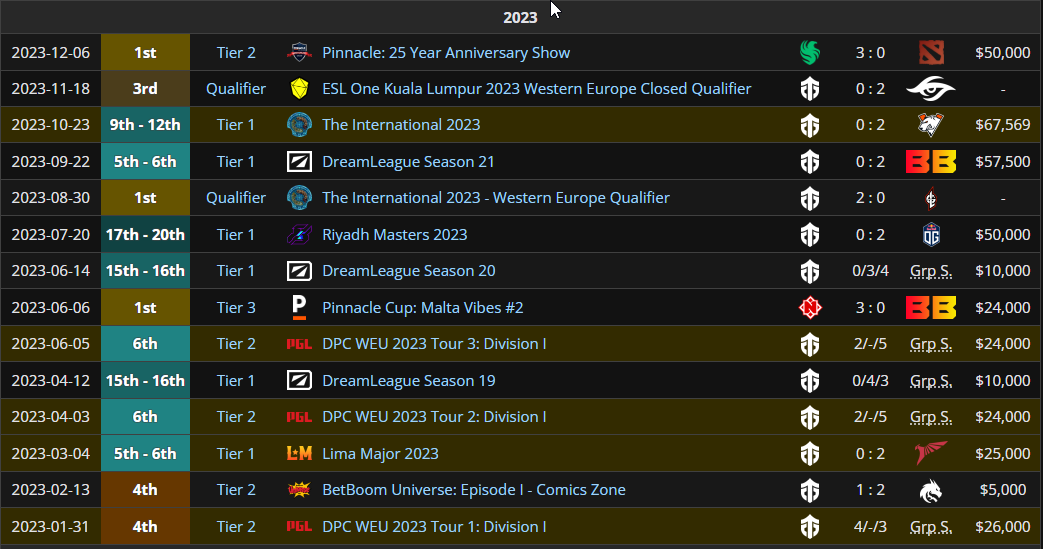Click the 2023 section header
This screenshot has height=549, width=1043.
click(520, 17)
